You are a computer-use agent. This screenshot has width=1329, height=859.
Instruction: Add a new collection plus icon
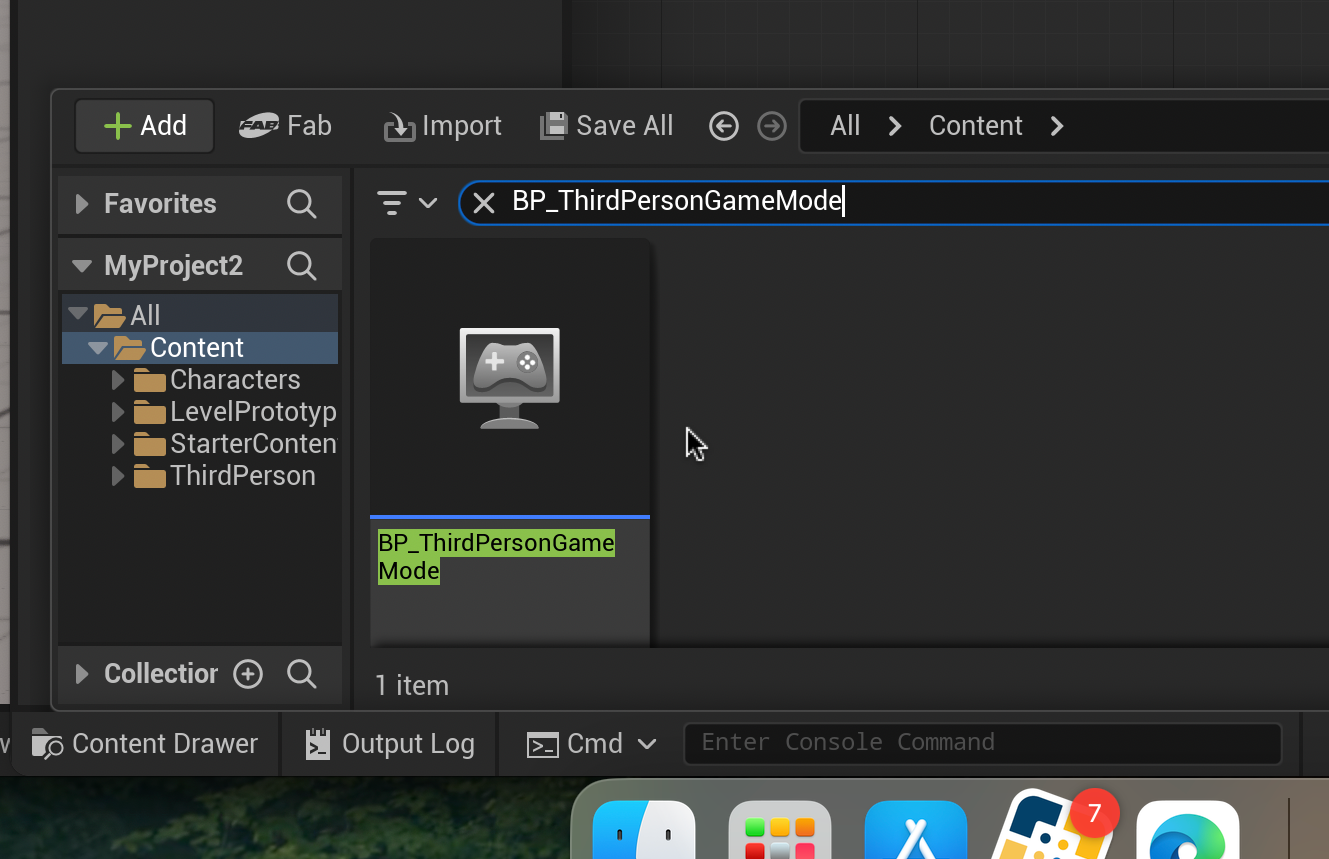point(248,674)
